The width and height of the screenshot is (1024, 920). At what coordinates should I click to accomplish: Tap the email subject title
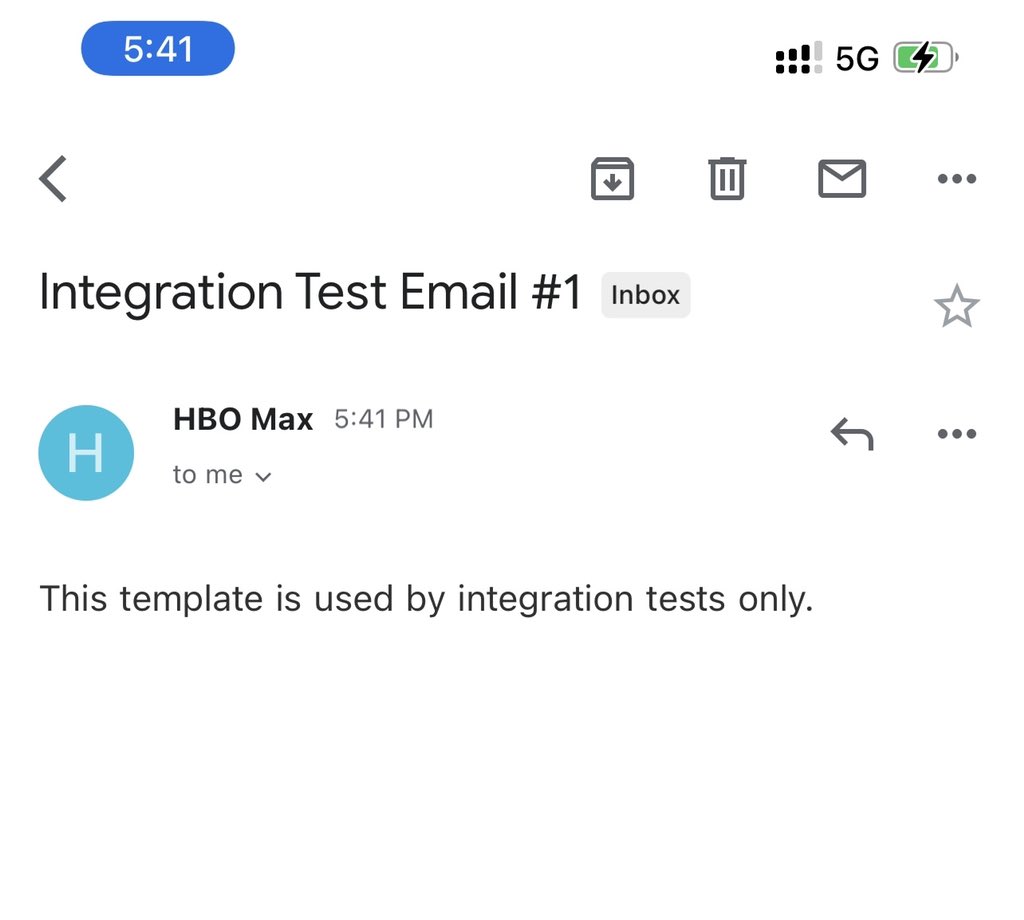click(x=310, y=293)
